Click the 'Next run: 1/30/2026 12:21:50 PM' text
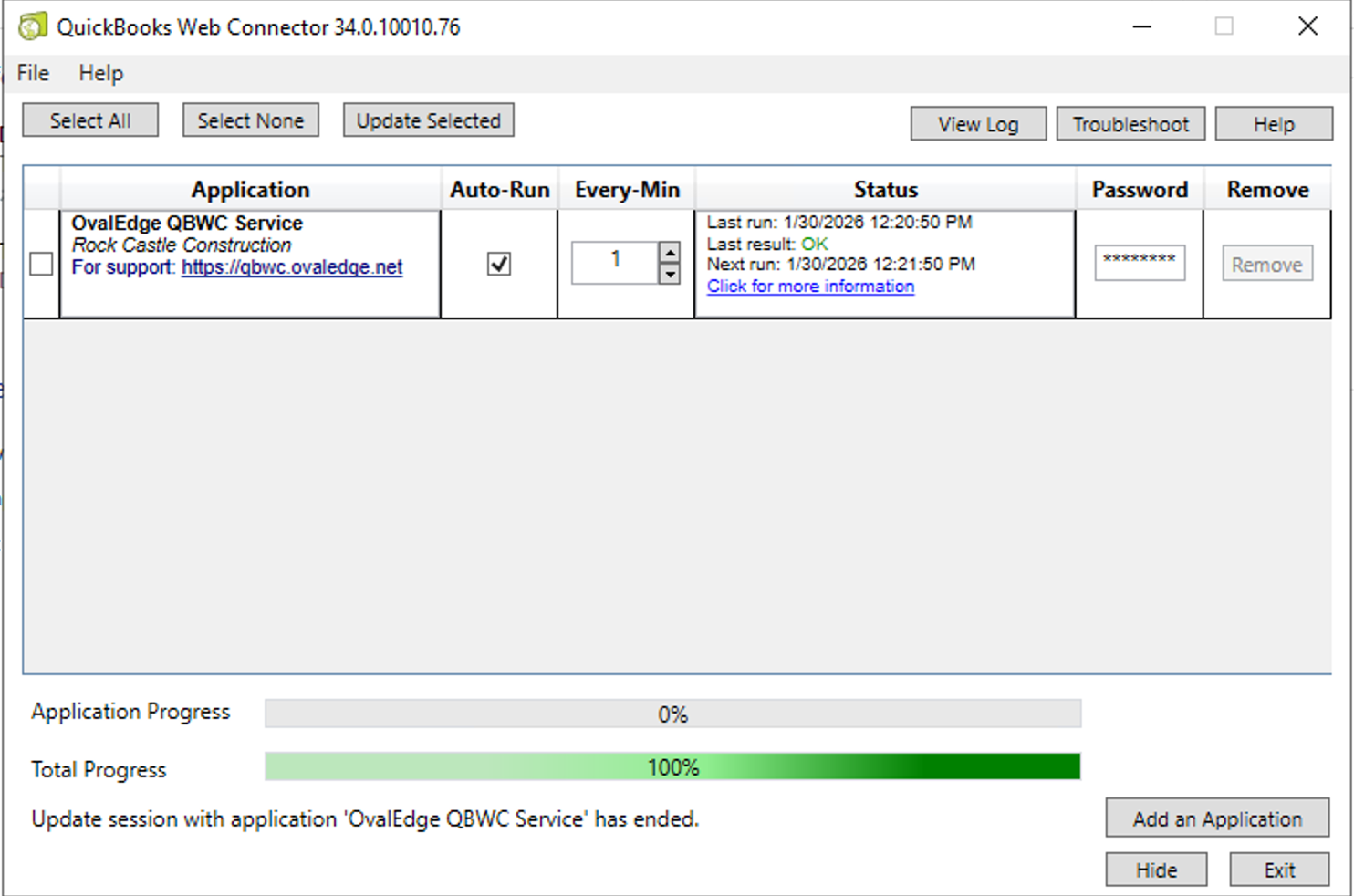Viewport: 1354px width, 896px height. point(841,264)
